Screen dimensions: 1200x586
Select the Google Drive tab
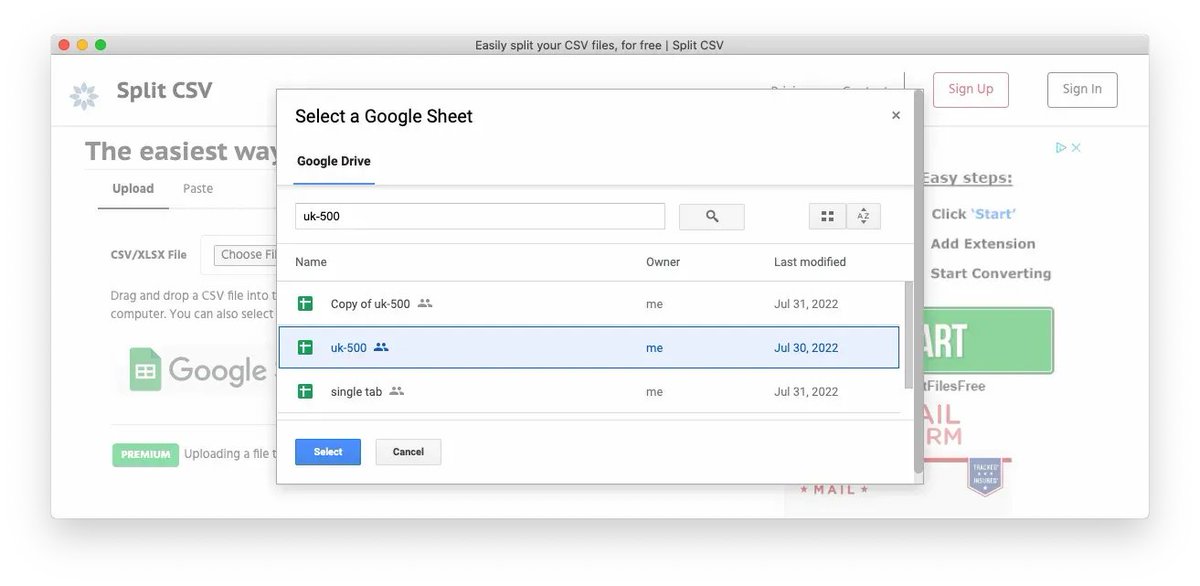(334, 161)
